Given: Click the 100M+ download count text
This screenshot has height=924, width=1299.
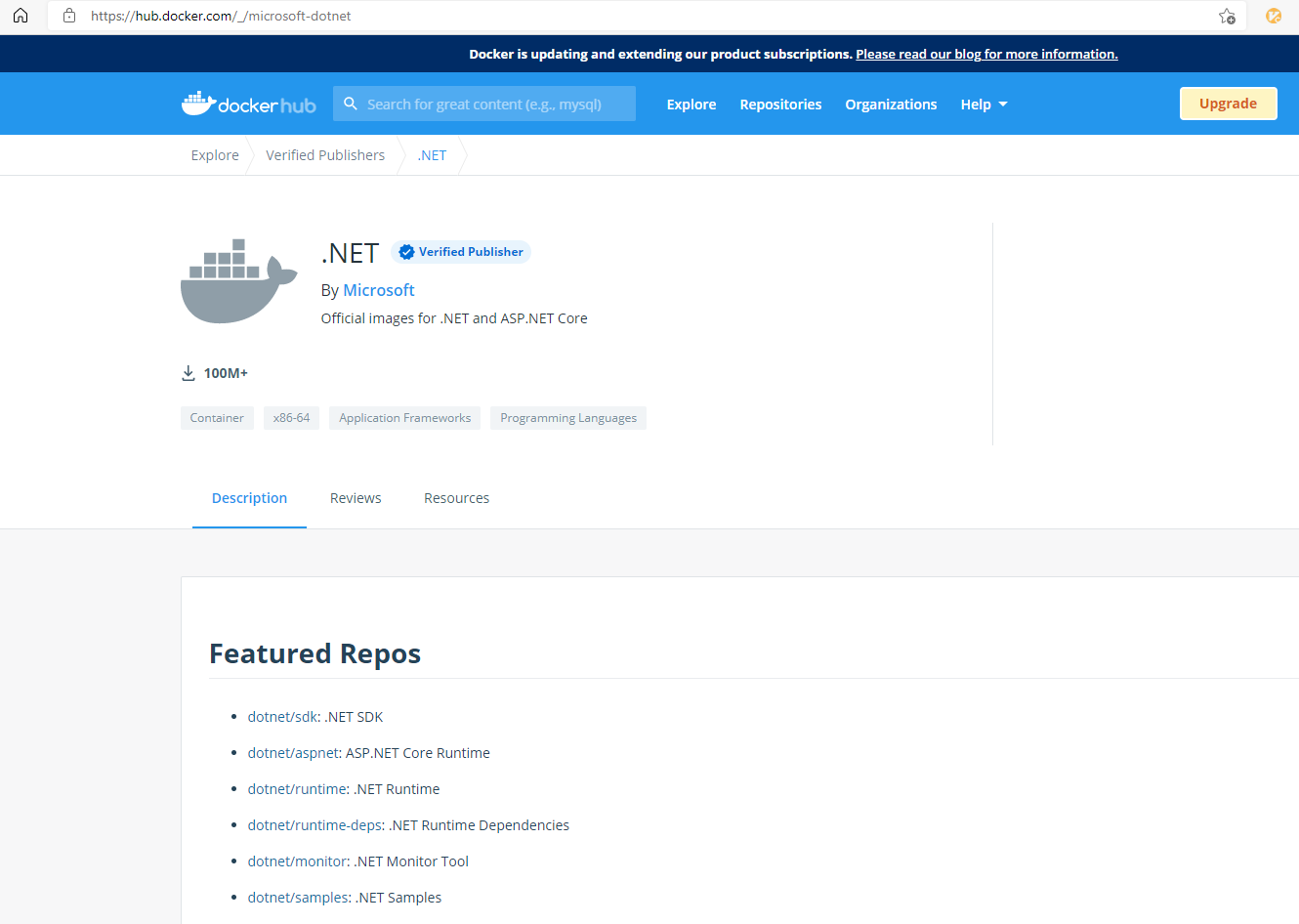Looking at the screenshot, I should [226, 373].
